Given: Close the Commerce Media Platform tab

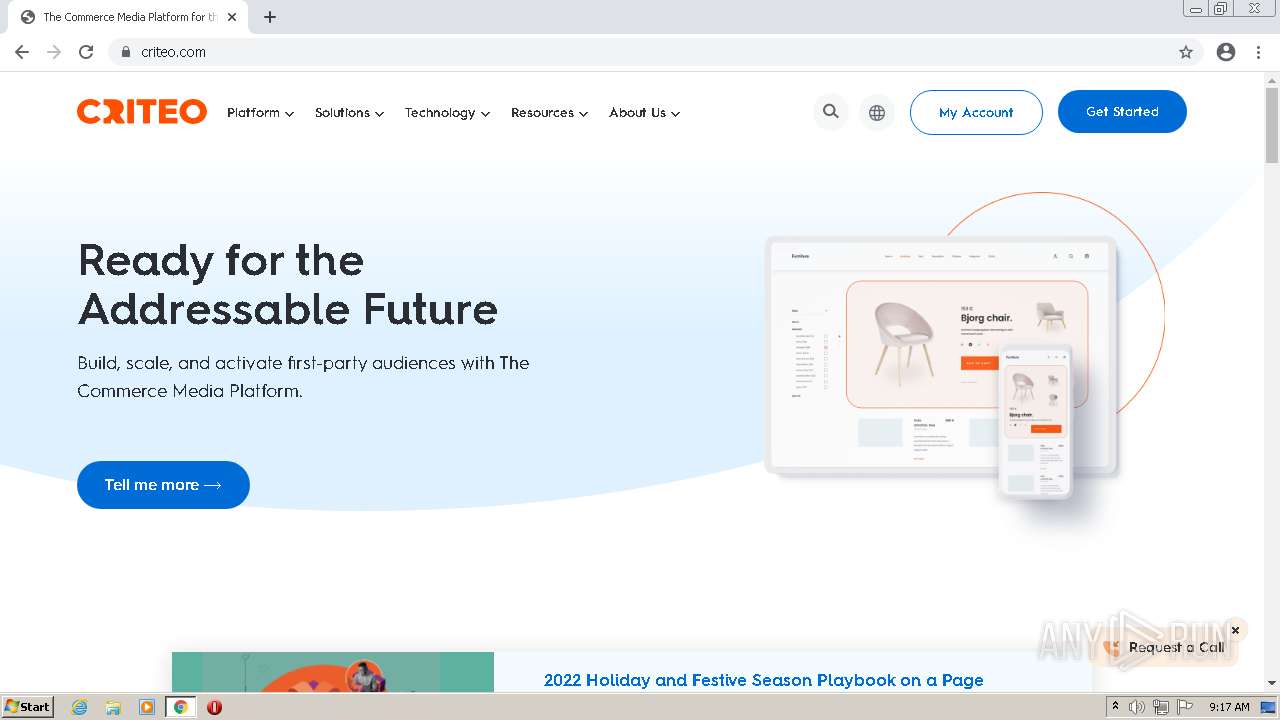Looking at the screenshot, I should [232, 17].
